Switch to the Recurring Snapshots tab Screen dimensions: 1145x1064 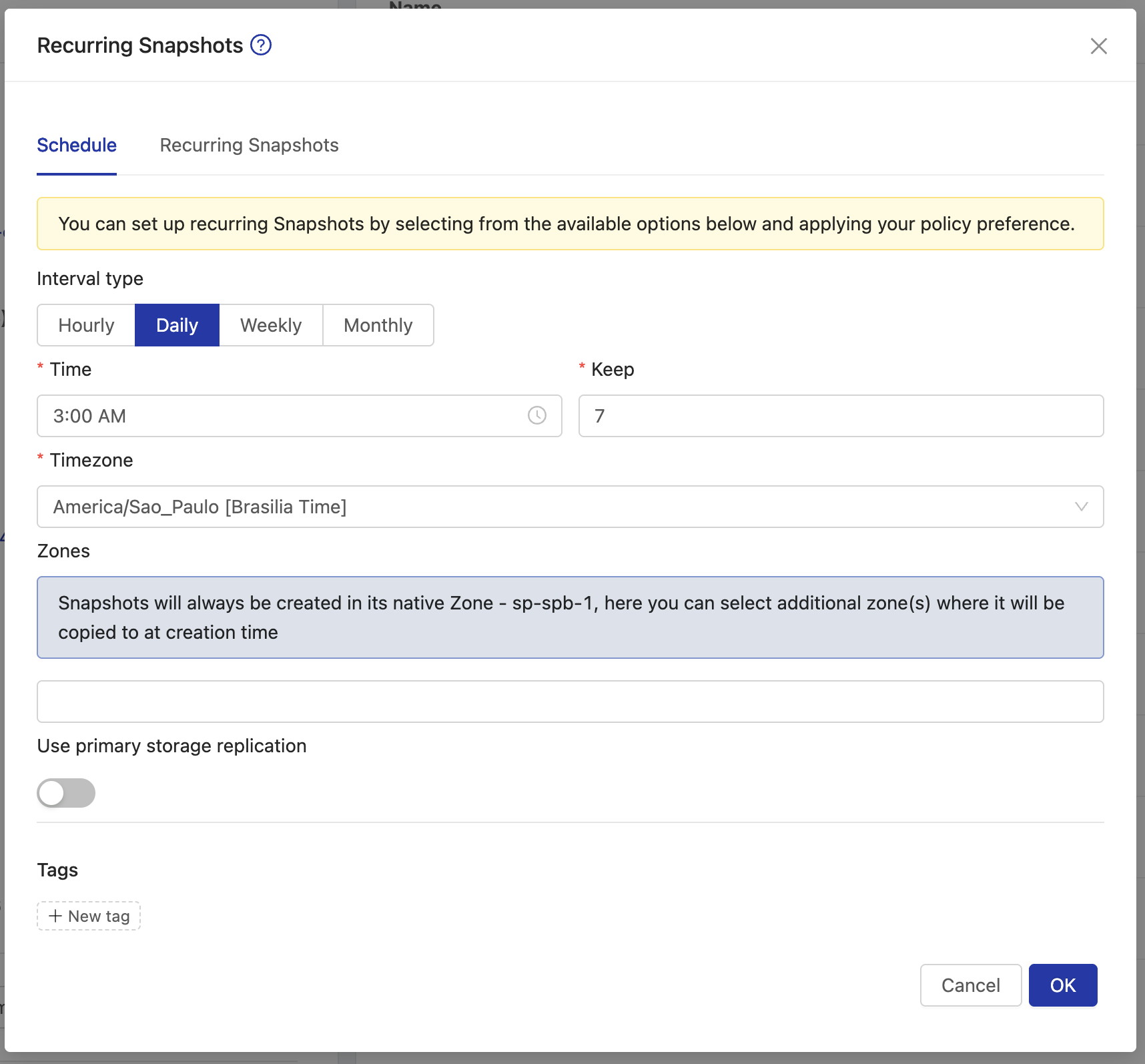(x=249, y=145)
